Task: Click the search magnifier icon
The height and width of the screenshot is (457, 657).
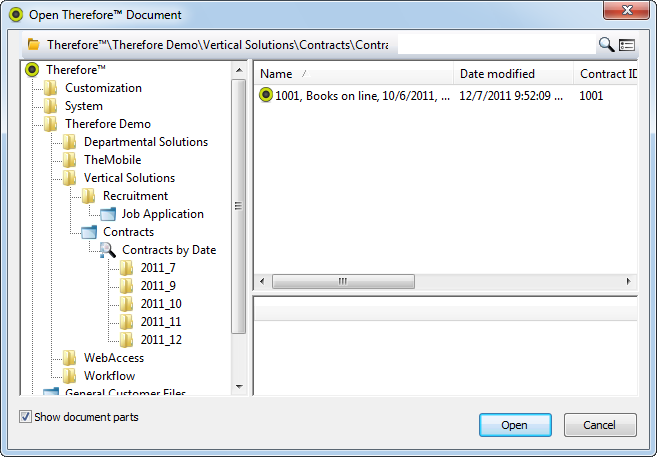Action: click(606, 44)
